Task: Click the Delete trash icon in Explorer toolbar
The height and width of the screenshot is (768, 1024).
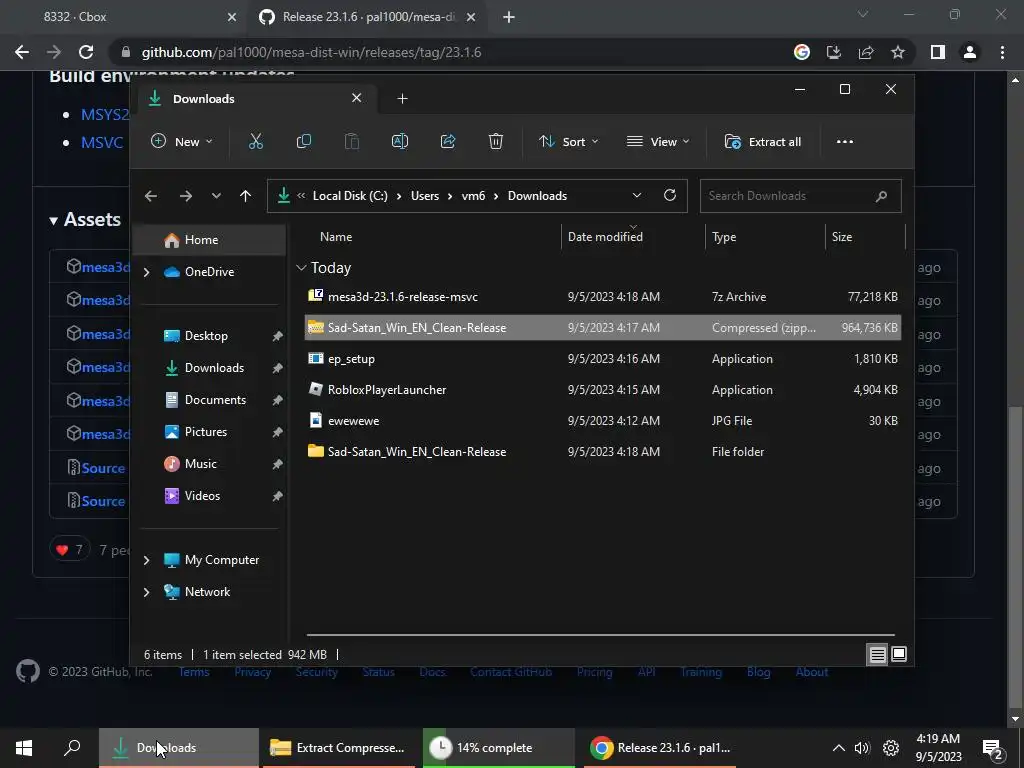Action: [x=496, y=142]
